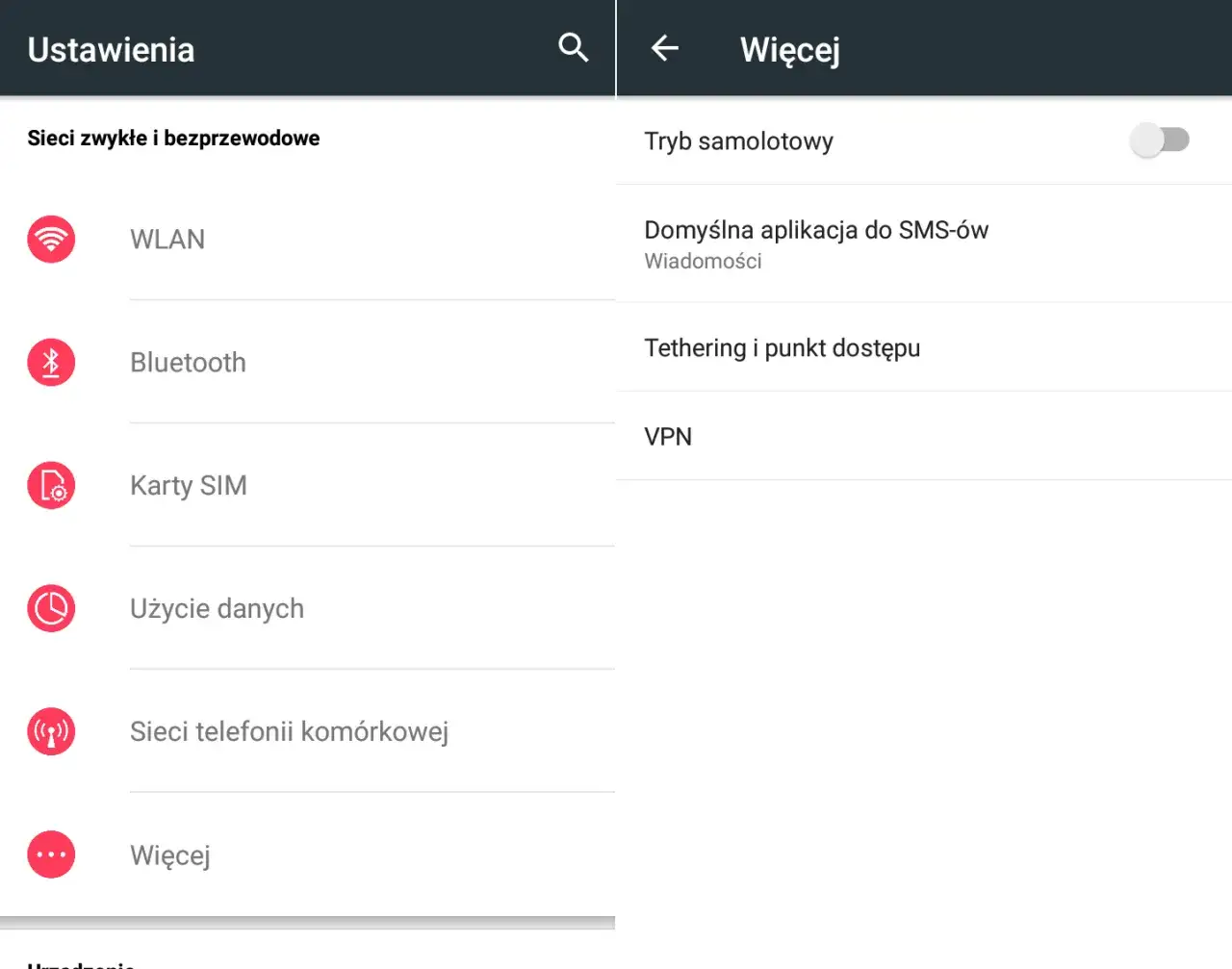Select the WLAN Wi-Fi icon
The height and width of the screenshot is (969, 1232).
[50, 239]
